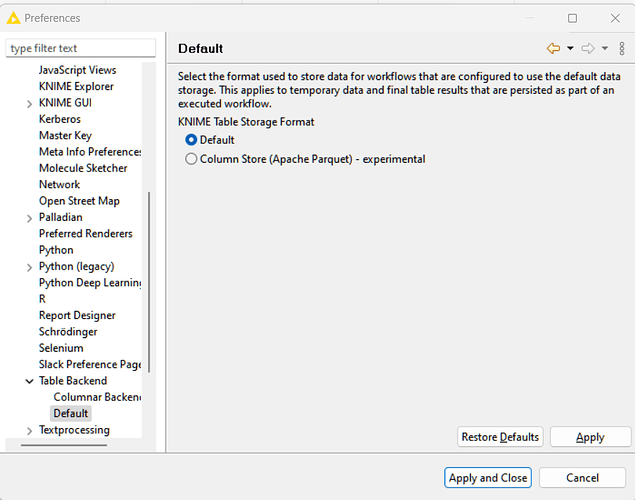
Task: Maximize the Preferences window
Action: pyautogui.click(x=572, y=18)
